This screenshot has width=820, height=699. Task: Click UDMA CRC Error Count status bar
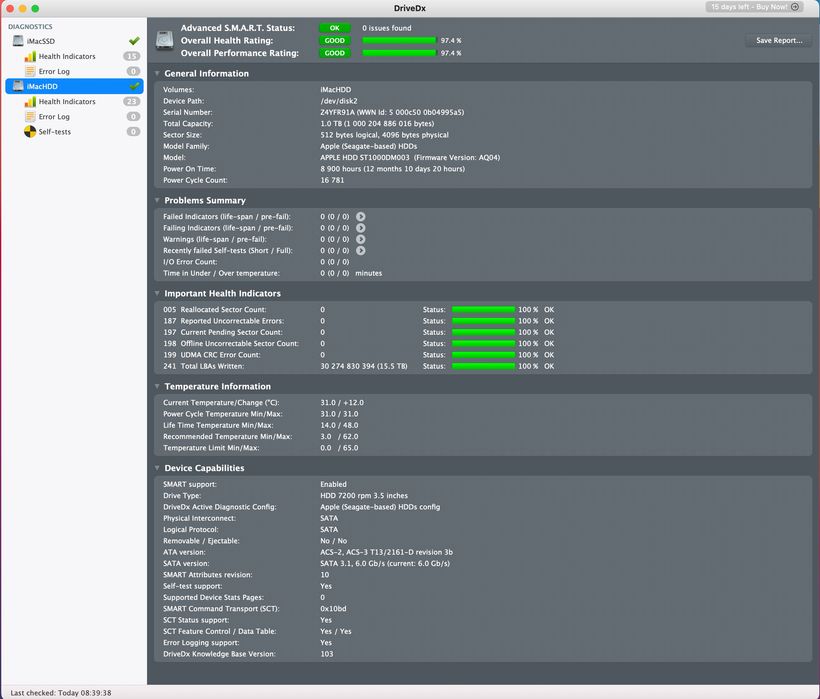pyautogui.click(x=483, y=355)
